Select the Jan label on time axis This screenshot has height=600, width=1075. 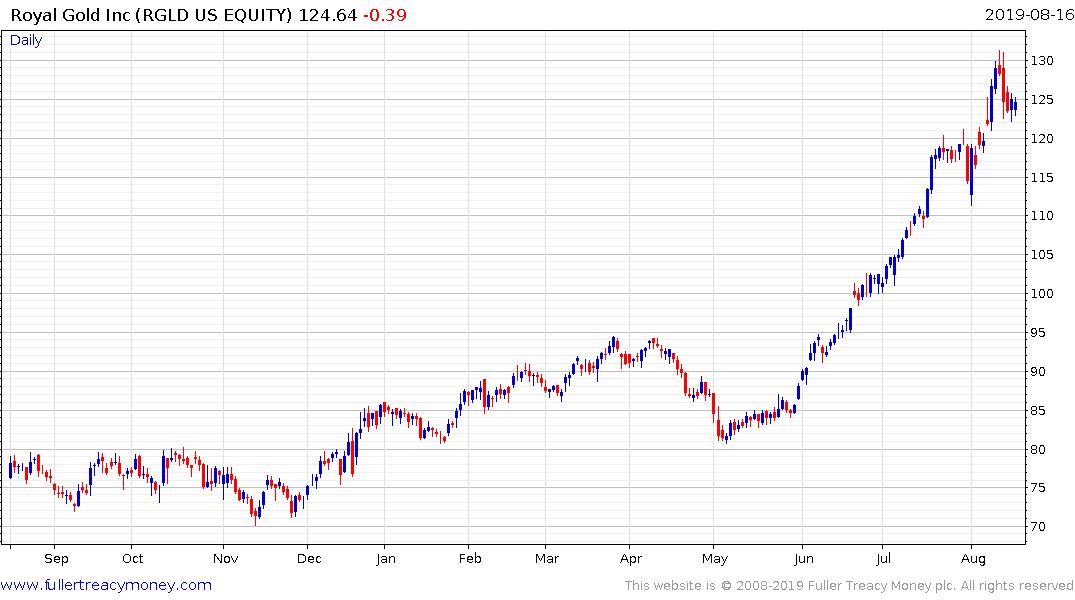coord(386,559)
